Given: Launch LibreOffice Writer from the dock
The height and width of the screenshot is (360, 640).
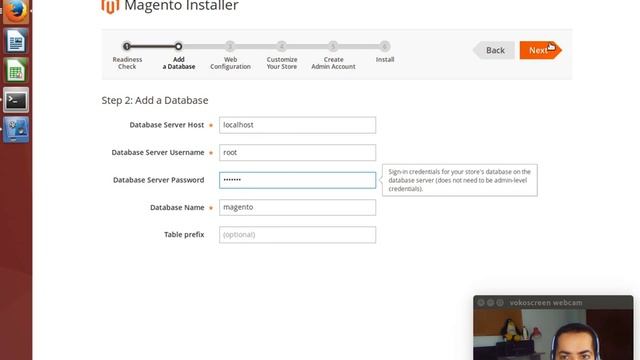Looking at the screenshot, I should (x=16, y=41).
